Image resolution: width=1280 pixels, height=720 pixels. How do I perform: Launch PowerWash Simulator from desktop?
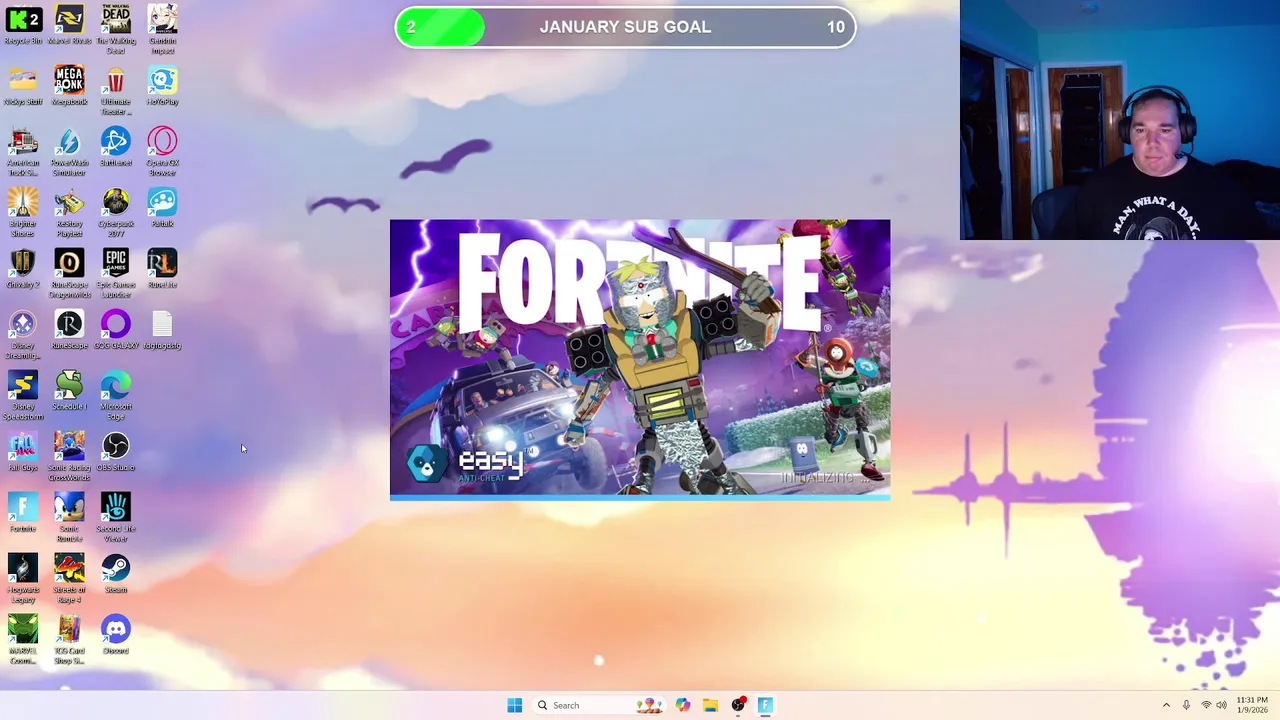click(69, 152)
